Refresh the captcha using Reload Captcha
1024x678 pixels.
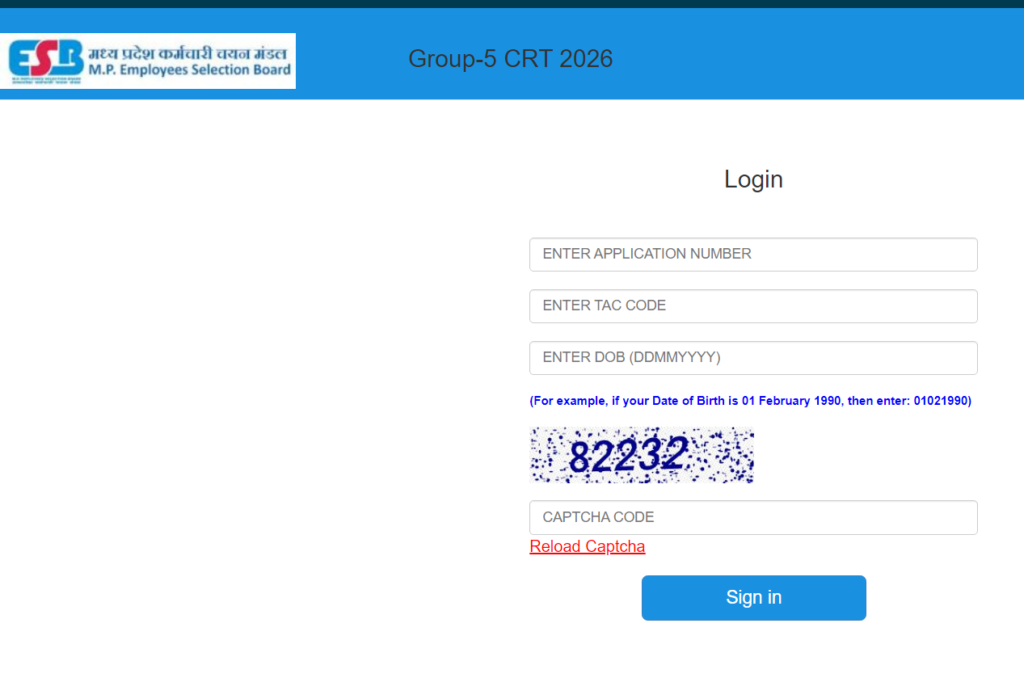587,546
